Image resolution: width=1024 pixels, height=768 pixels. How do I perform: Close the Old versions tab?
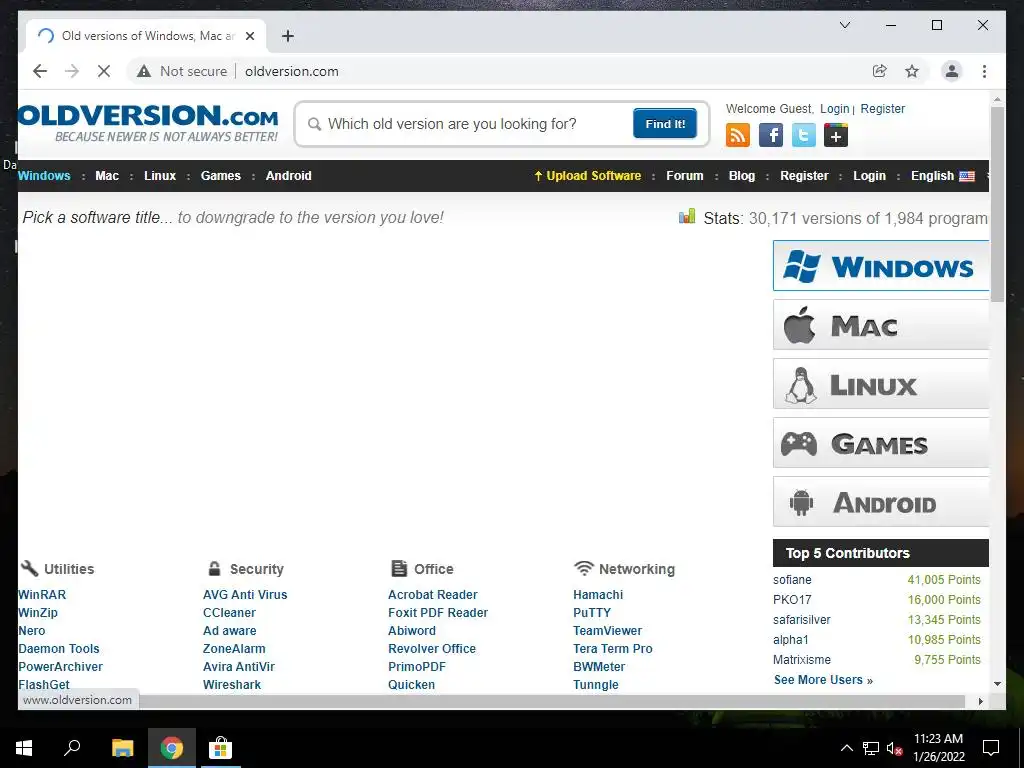click(249, 36)
